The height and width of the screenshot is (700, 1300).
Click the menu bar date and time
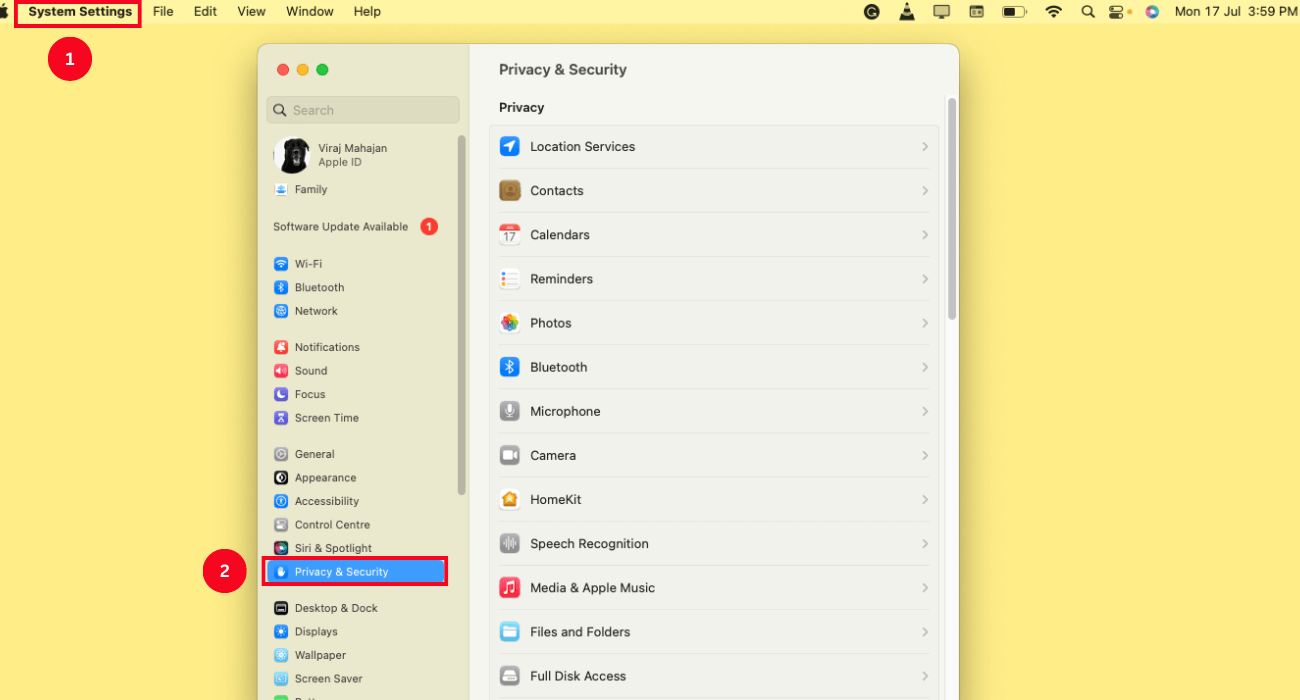point(1236,12)
